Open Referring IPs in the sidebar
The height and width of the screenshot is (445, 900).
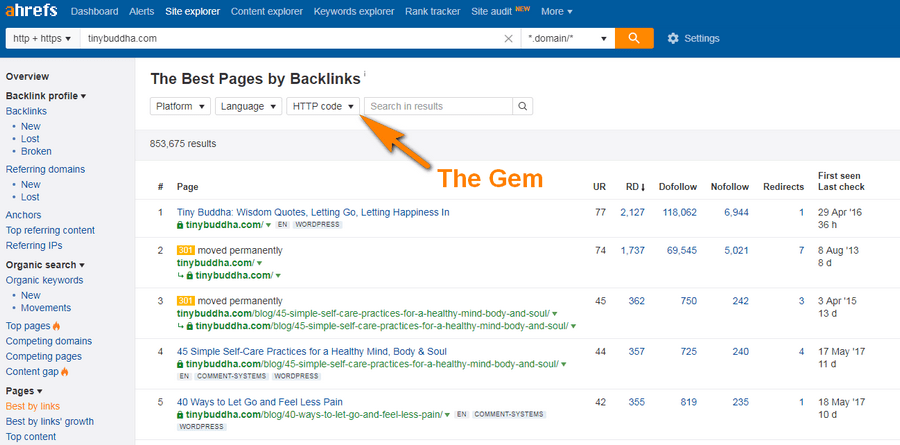click(x=34, y=245)
